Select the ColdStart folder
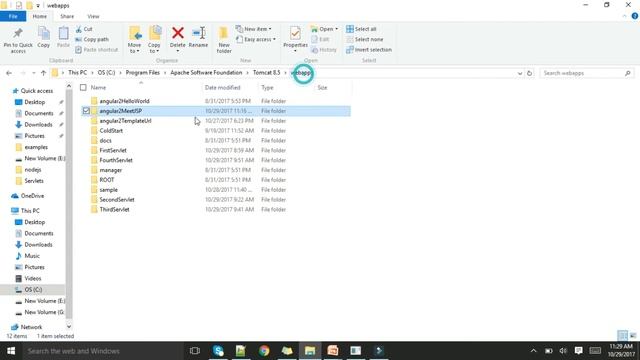 111,131
